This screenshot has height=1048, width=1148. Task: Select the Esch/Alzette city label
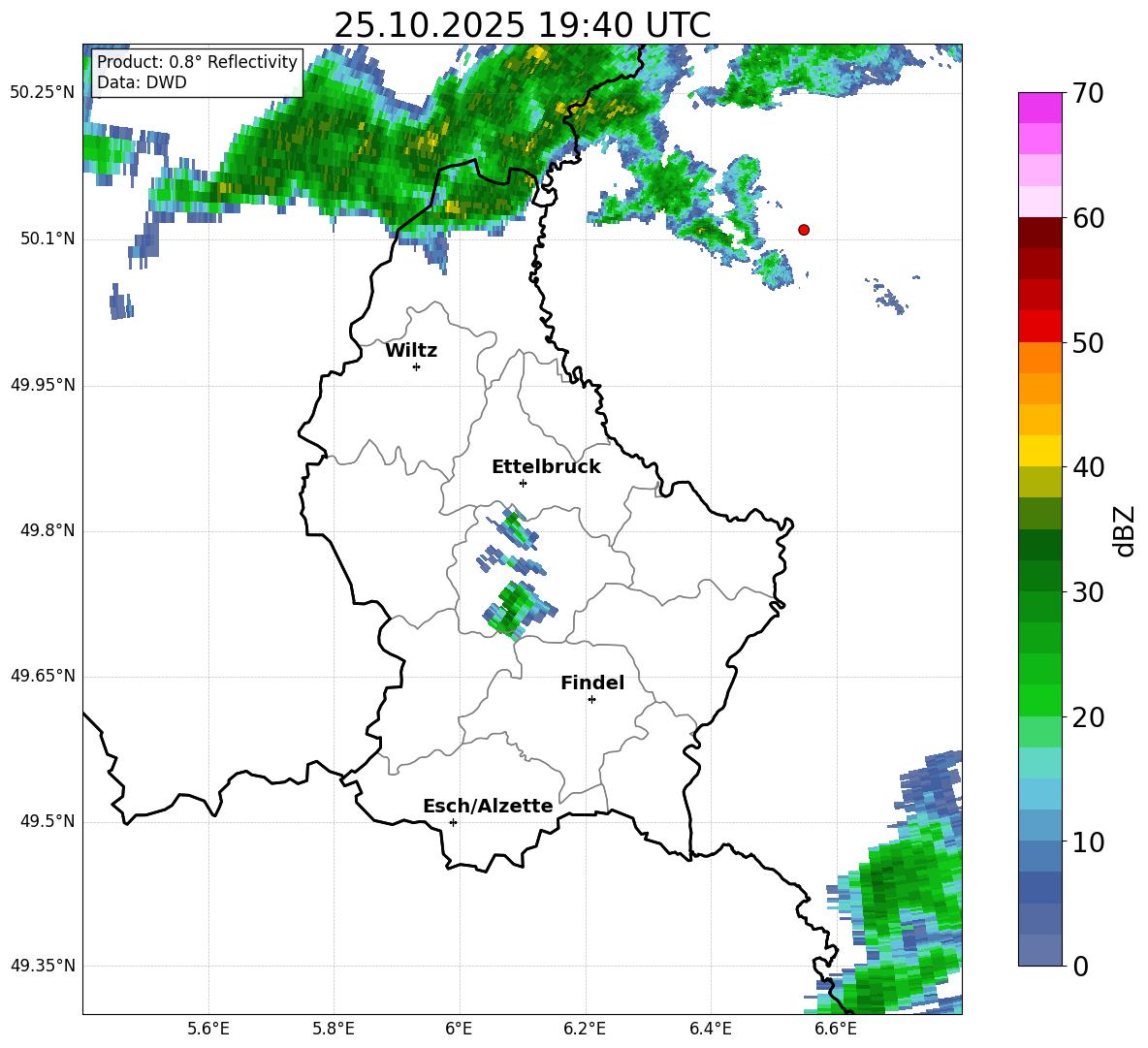pos(488,807)
